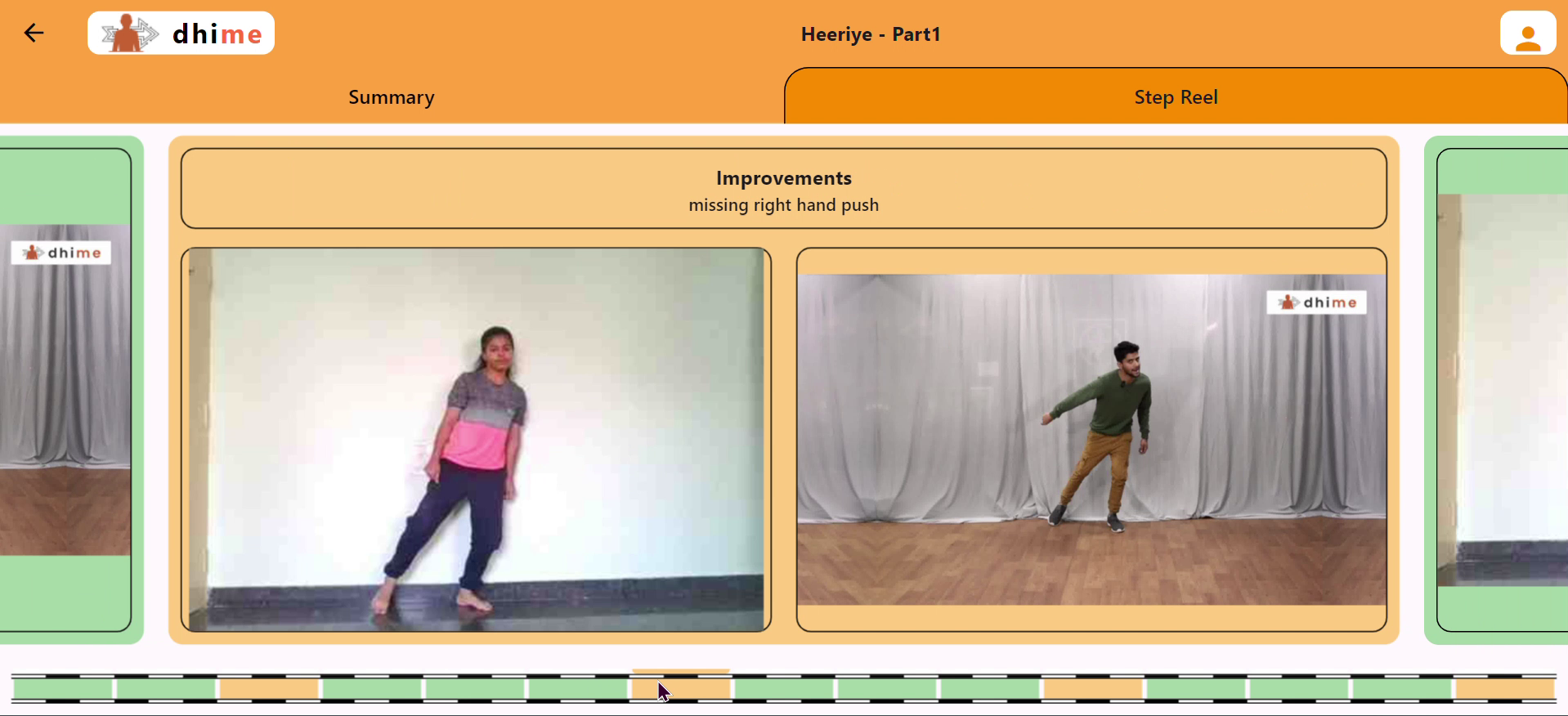Select the first orange timeline segment
This screenshot has width=1568, height=716.
tap(269, 688)
